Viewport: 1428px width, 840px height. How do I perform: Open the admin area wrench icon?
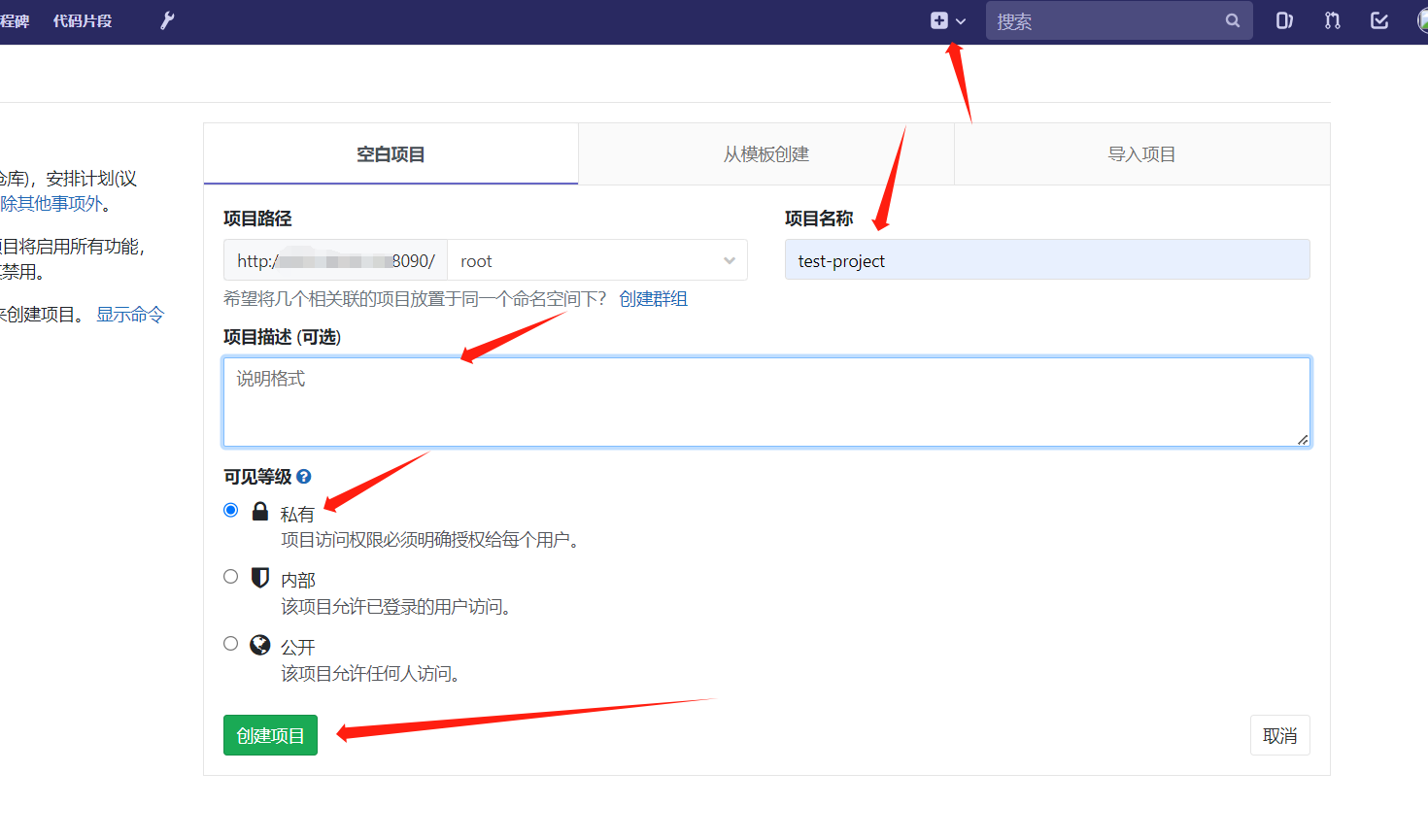coord(167,20)
